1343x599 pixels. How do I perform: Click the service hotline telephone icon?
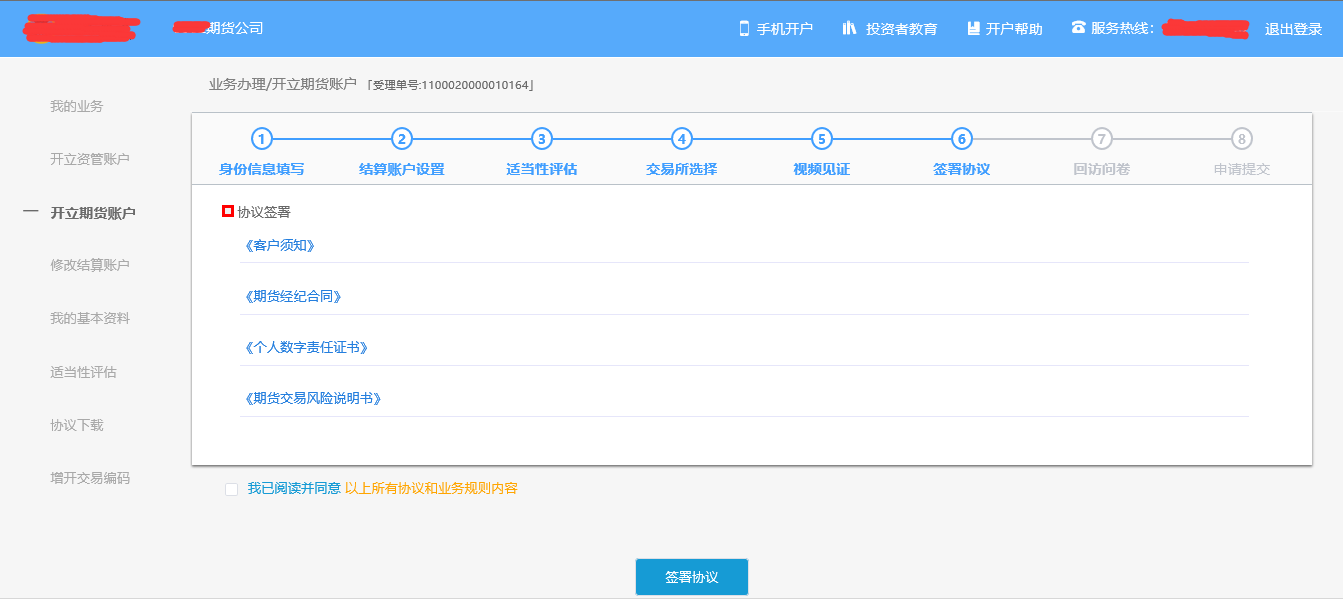point(1078,28)
